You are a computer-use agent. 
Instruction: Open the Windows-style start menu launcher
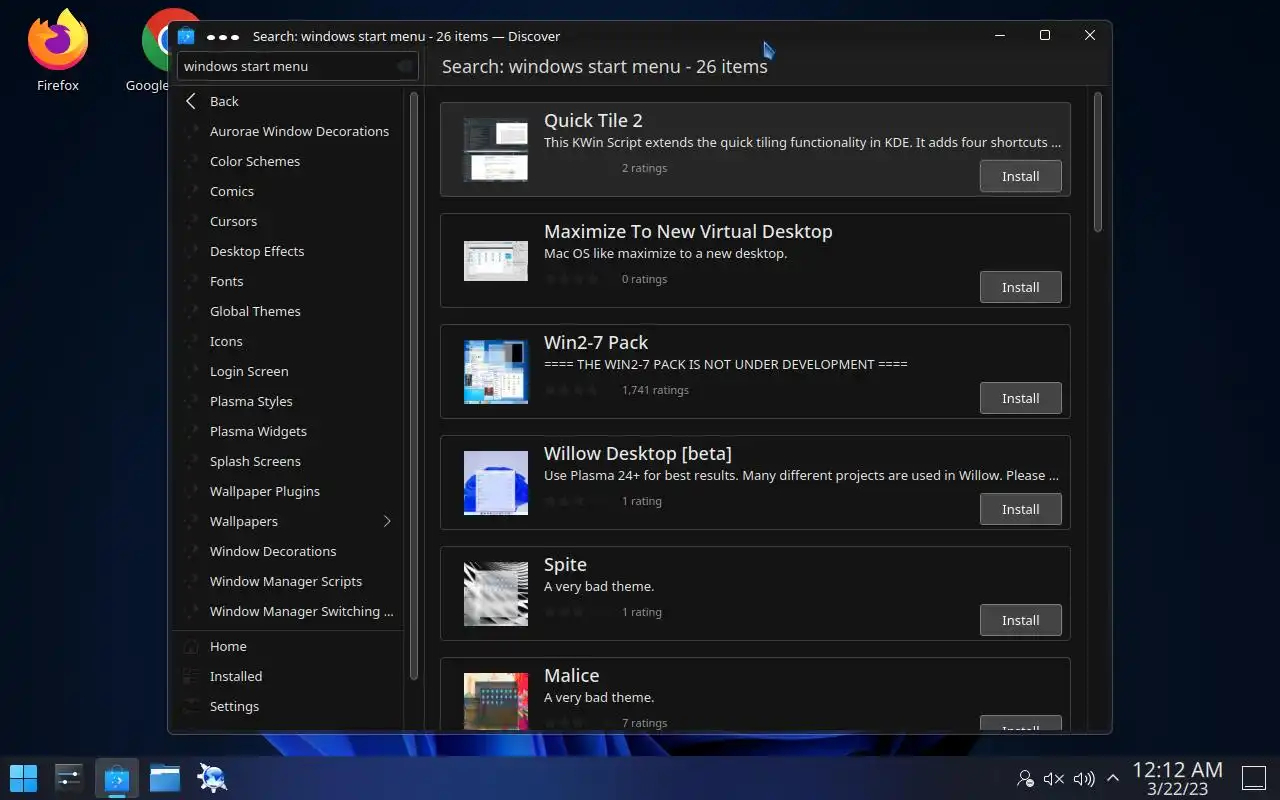point(23,777)
